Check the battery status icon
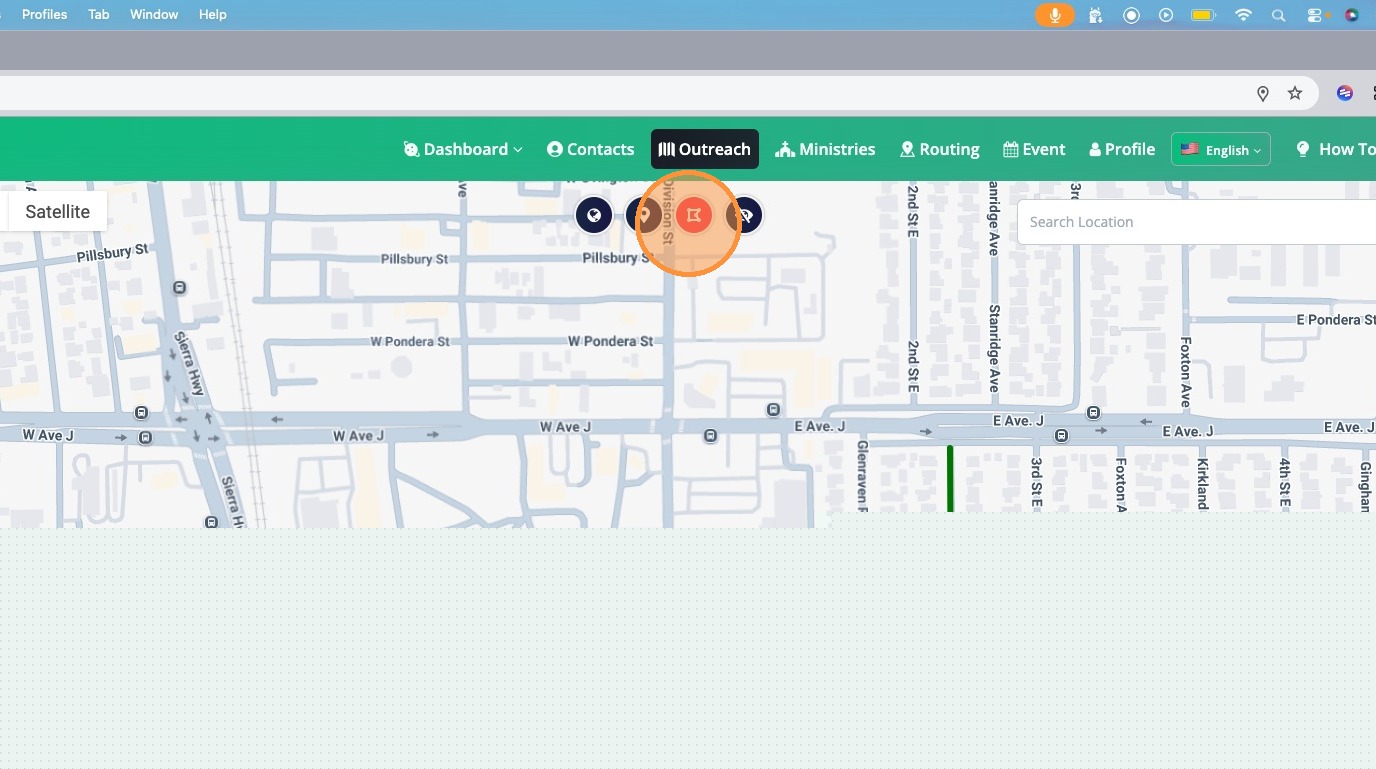 (x=1202, y=15)
